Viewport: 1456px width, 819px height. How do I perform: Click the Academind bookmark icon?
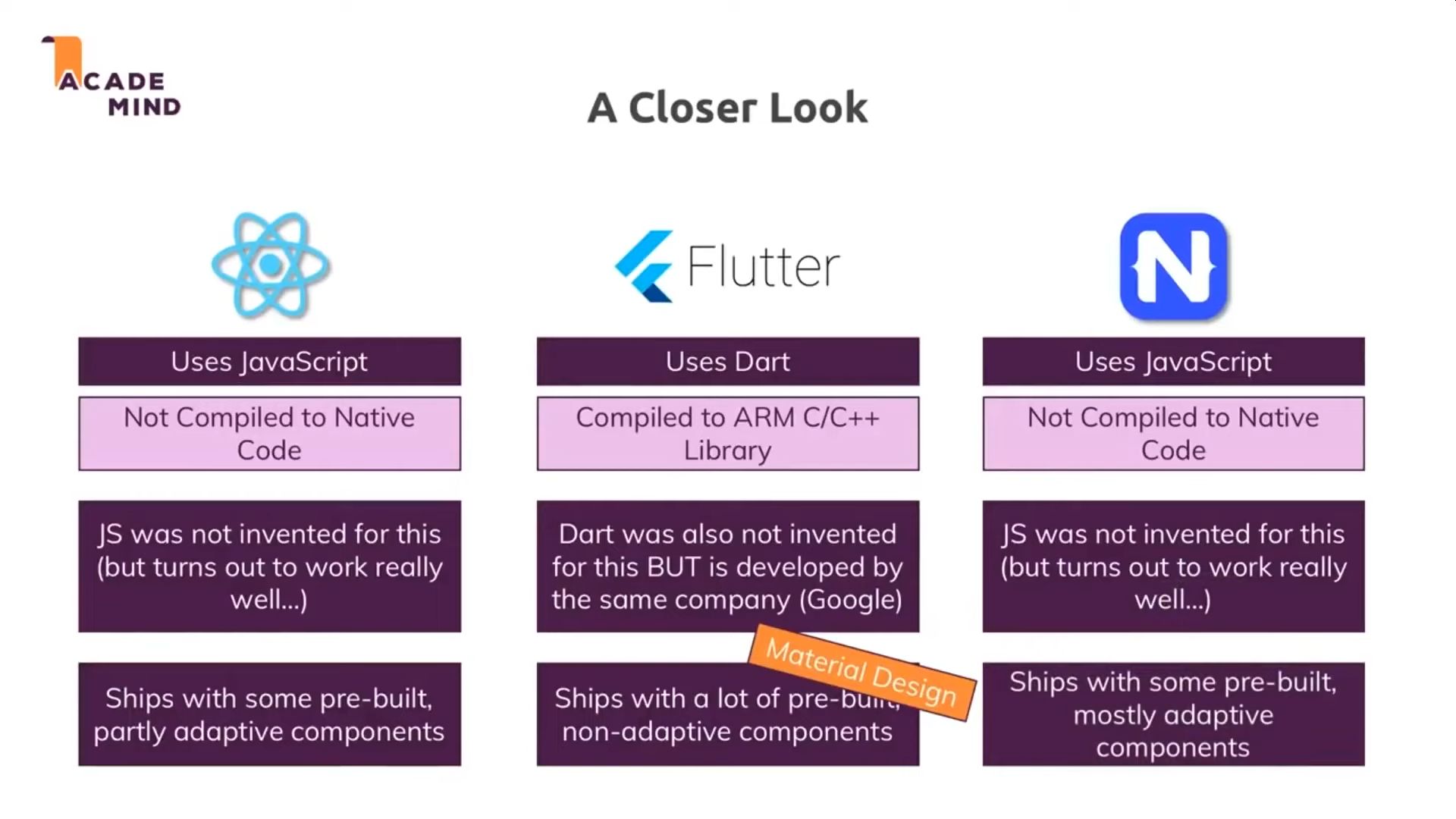pos(62,56)
